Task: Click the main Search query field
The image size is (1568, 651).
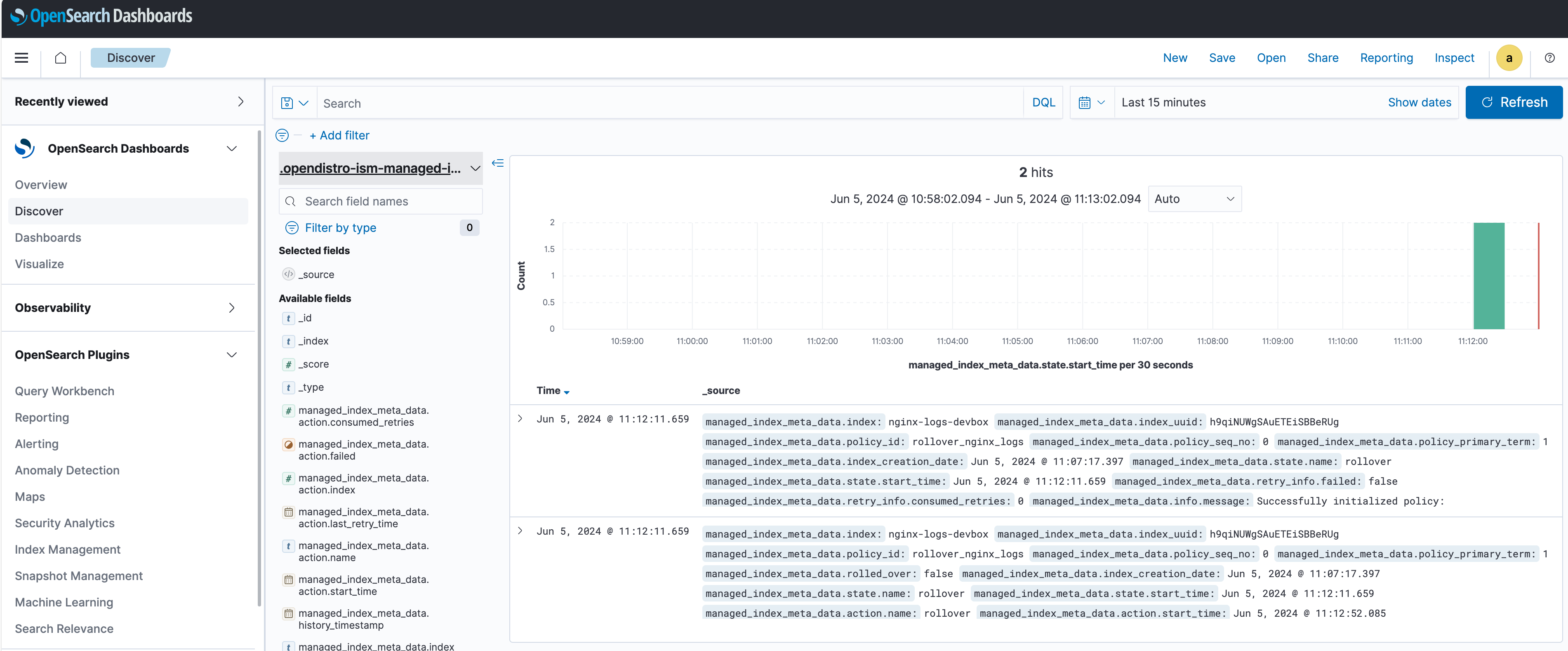Action: (x=670, y=103)
